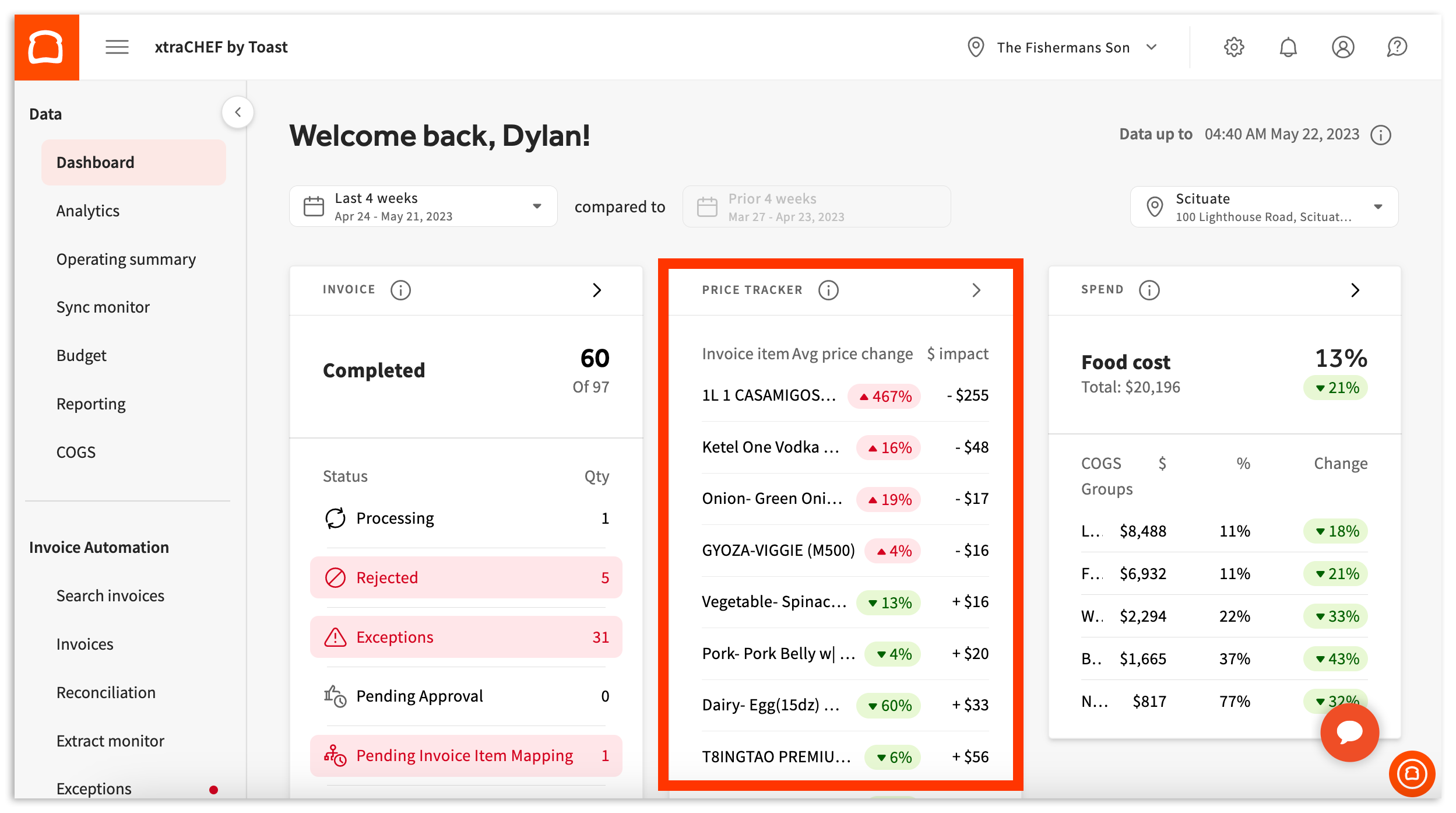Click the notifications bell icon
The width and height of the screenshot is (1456, 813).
pyautogui.click(x=1289, y=47)
